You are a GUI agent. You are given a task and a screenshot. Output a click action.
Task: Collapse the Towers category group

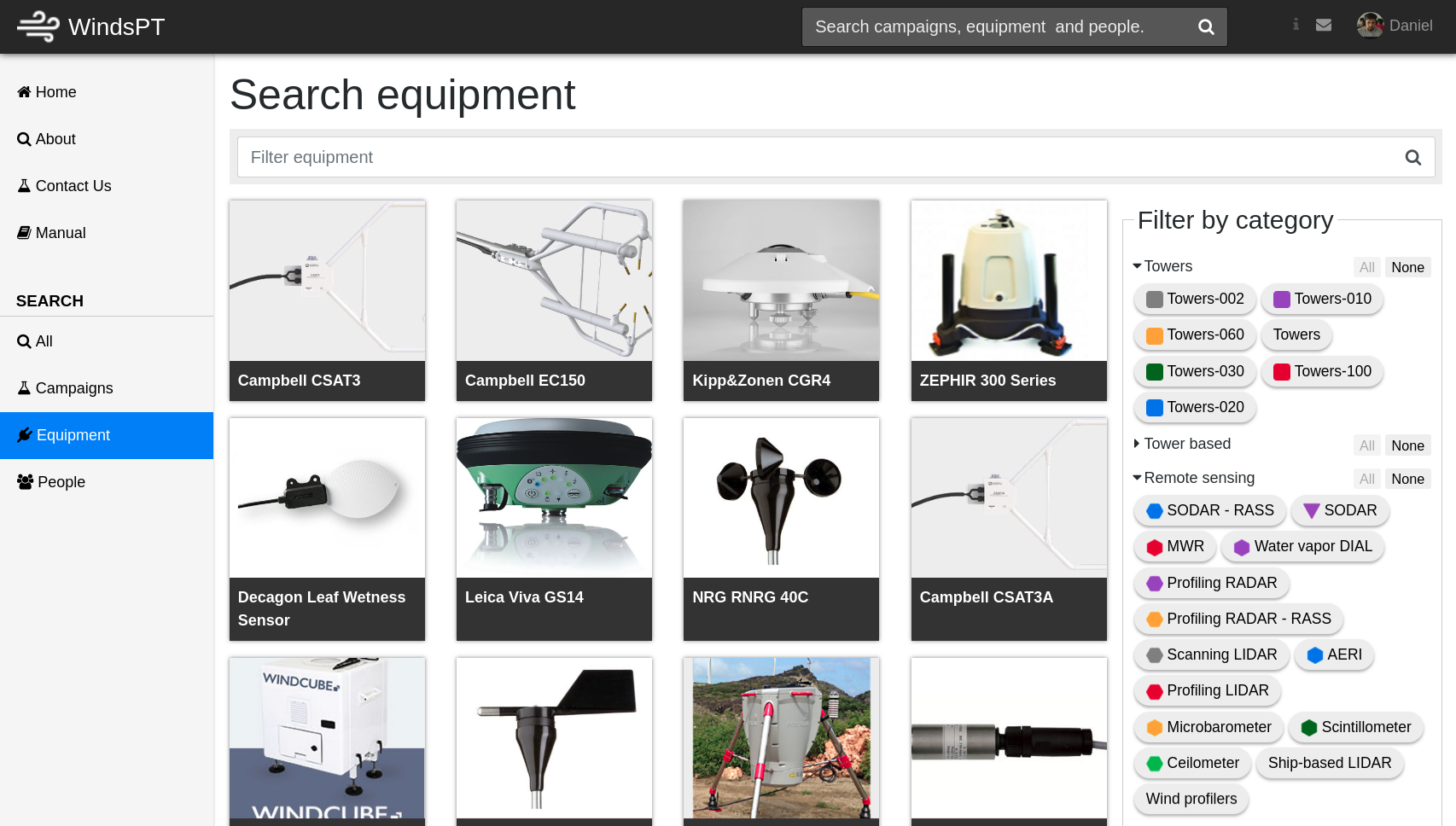pos(1162,266)
